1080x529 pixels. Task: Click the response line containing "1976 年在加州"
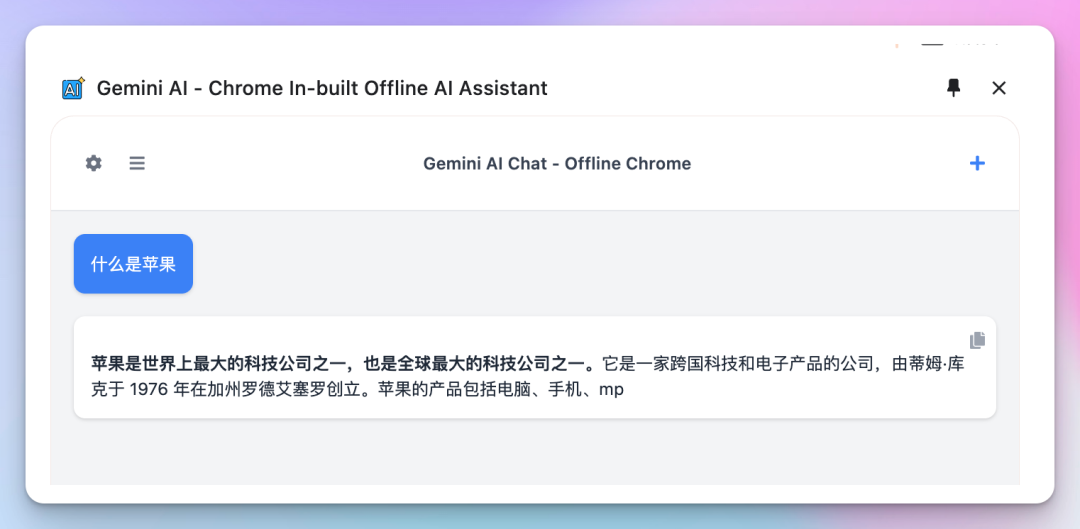pyautogui.click(x=357, y=390)
